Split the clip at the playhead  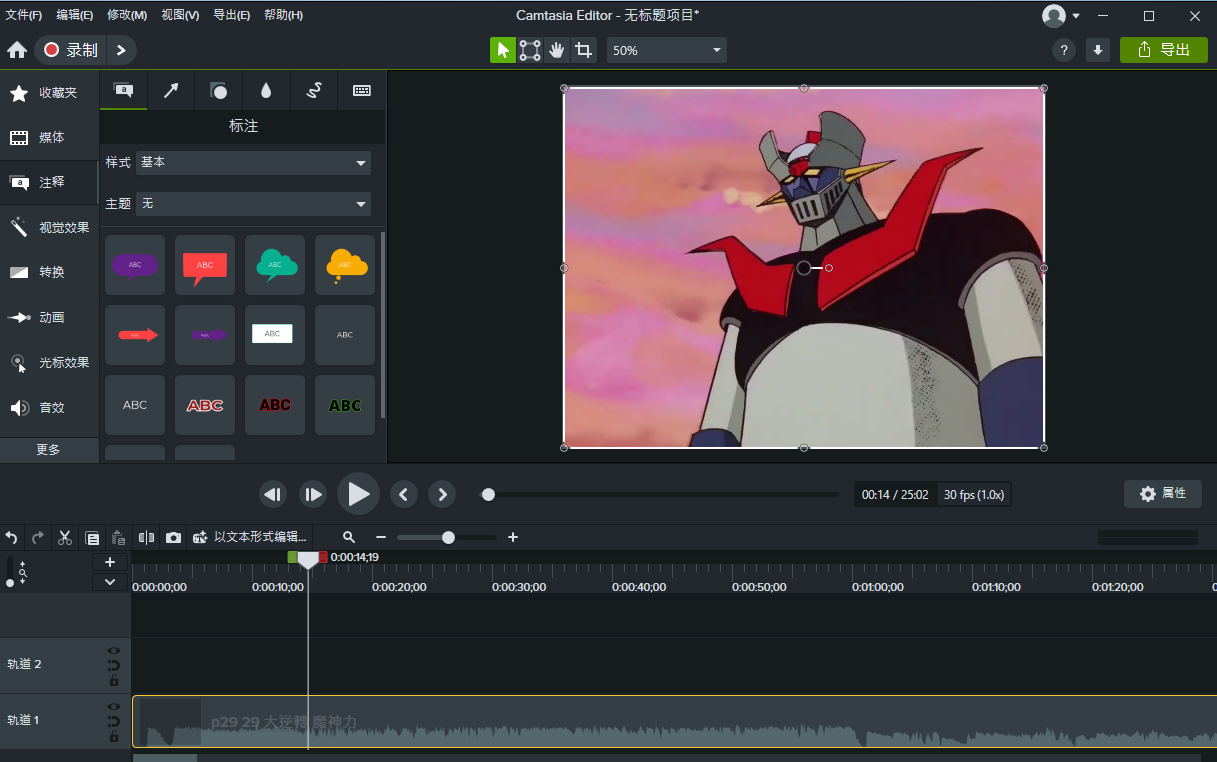point(147,537)
